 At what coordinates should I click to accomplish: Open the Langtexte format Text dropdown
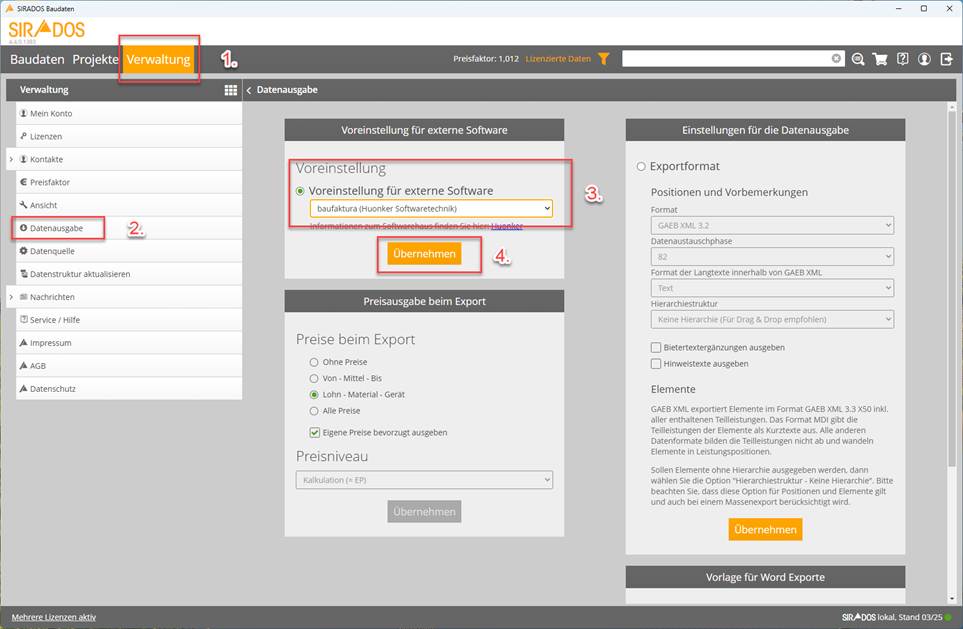pos(772,288)
